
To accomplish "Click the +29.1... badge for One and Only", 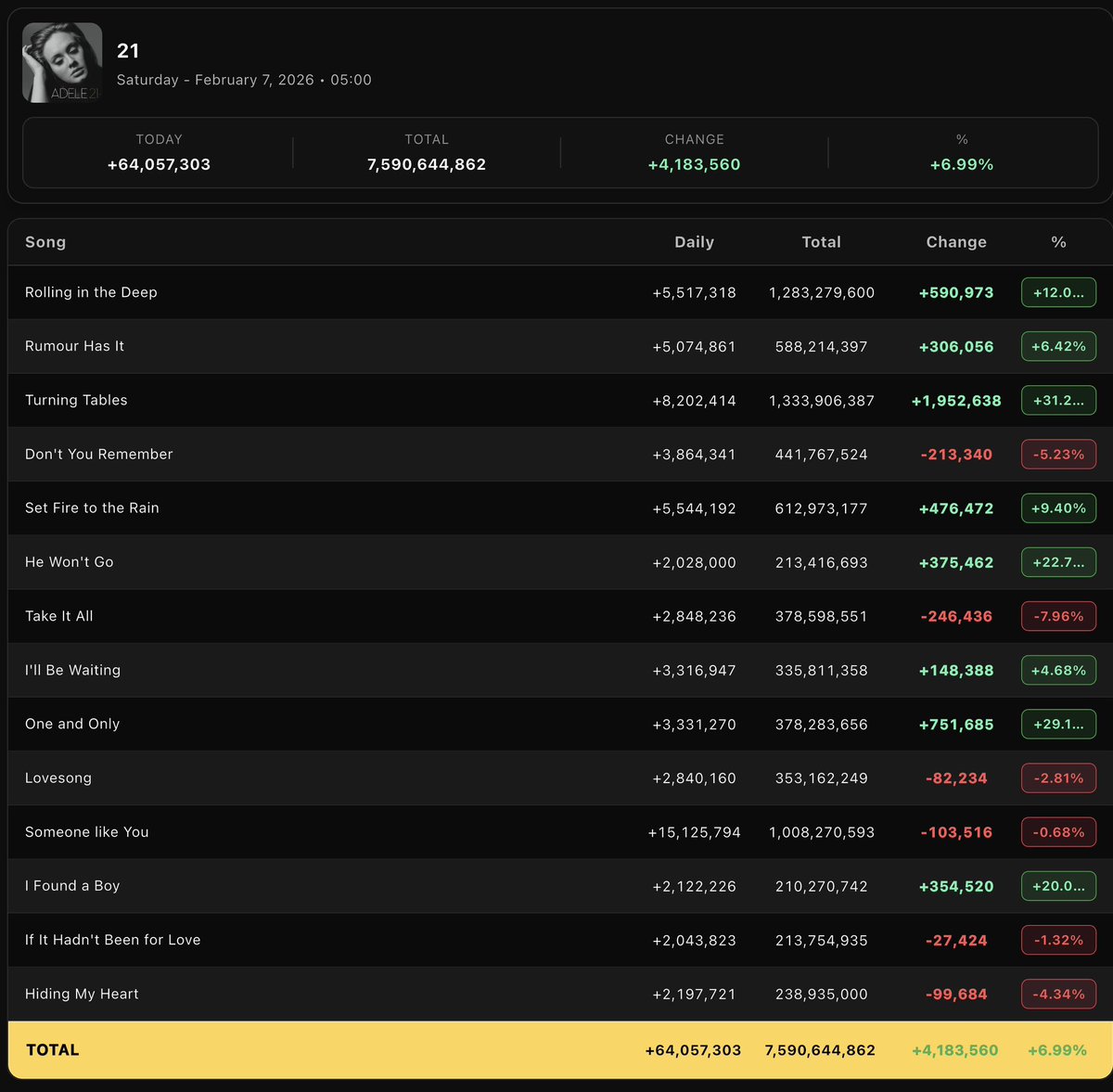I will click(1058, 724).
